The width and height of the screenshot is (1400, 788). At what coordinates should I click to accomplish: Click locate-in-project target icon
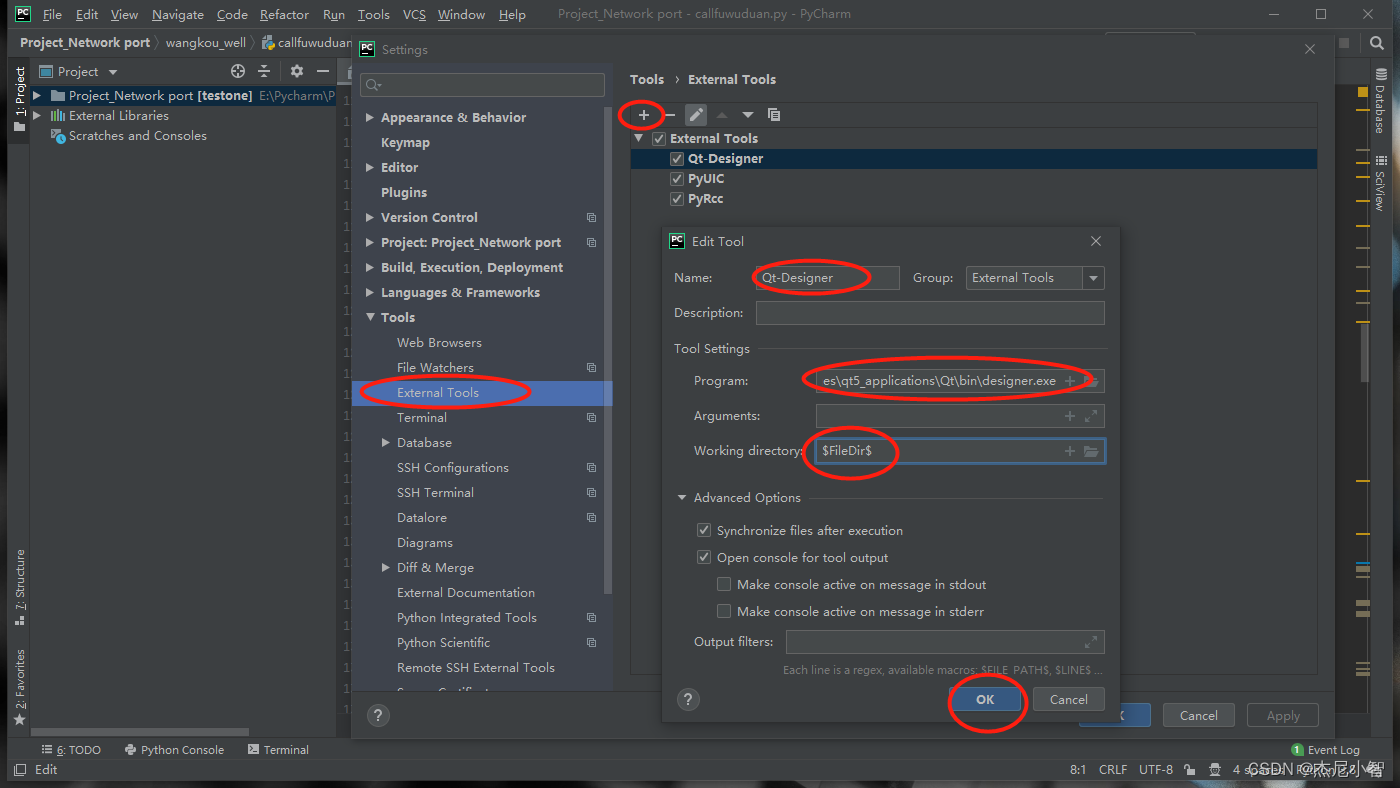tap(238, 71)
